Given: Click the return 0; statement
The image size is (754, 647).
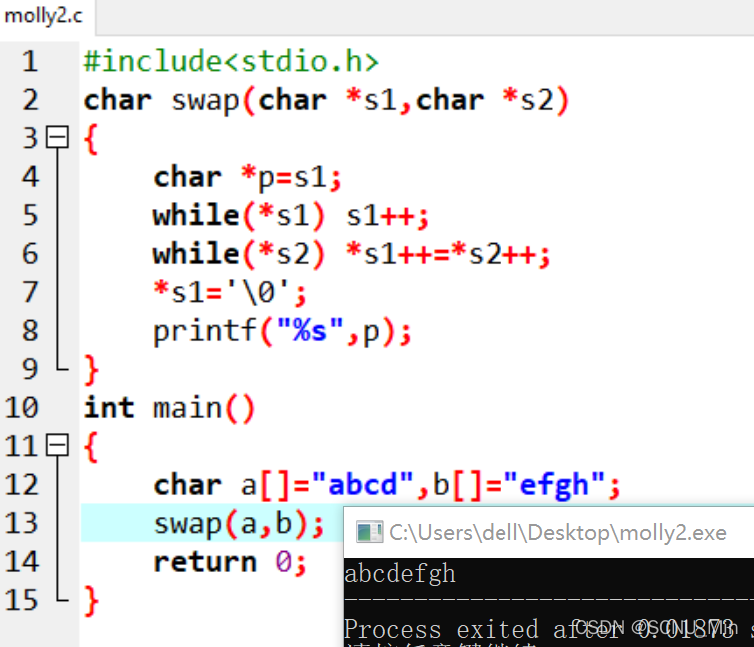Looking at the screenshot, I should click(x=229, y=562).
